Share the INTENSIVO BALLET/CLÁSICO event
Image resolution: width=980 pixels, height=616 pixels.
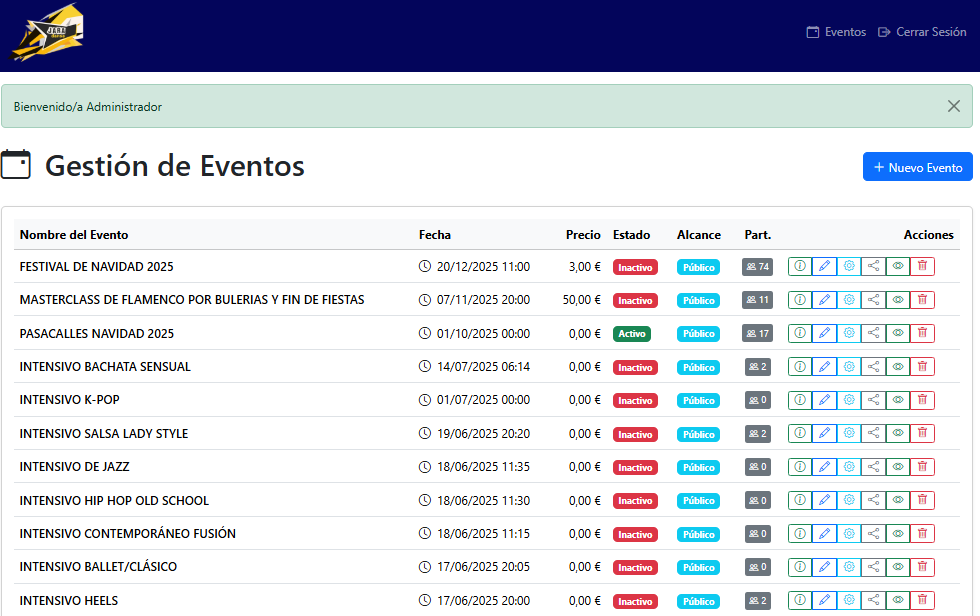click(873, 567)
